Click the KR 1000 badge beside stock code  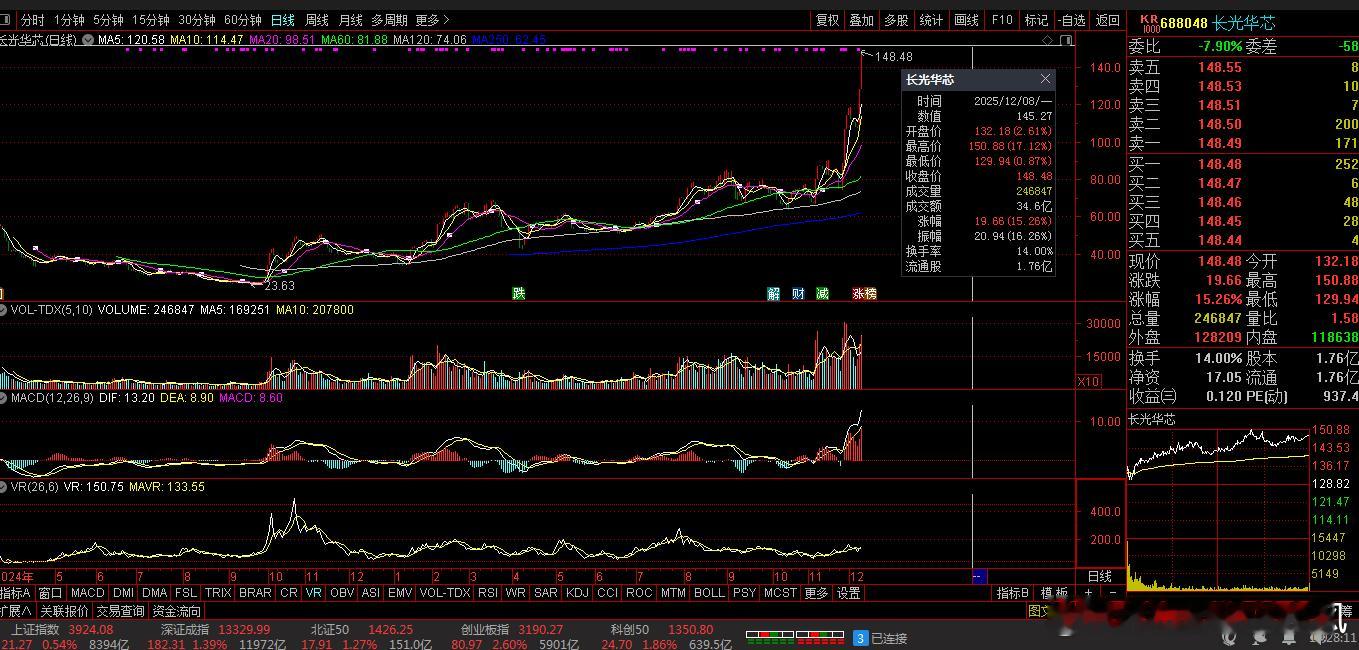[1149, 22]
